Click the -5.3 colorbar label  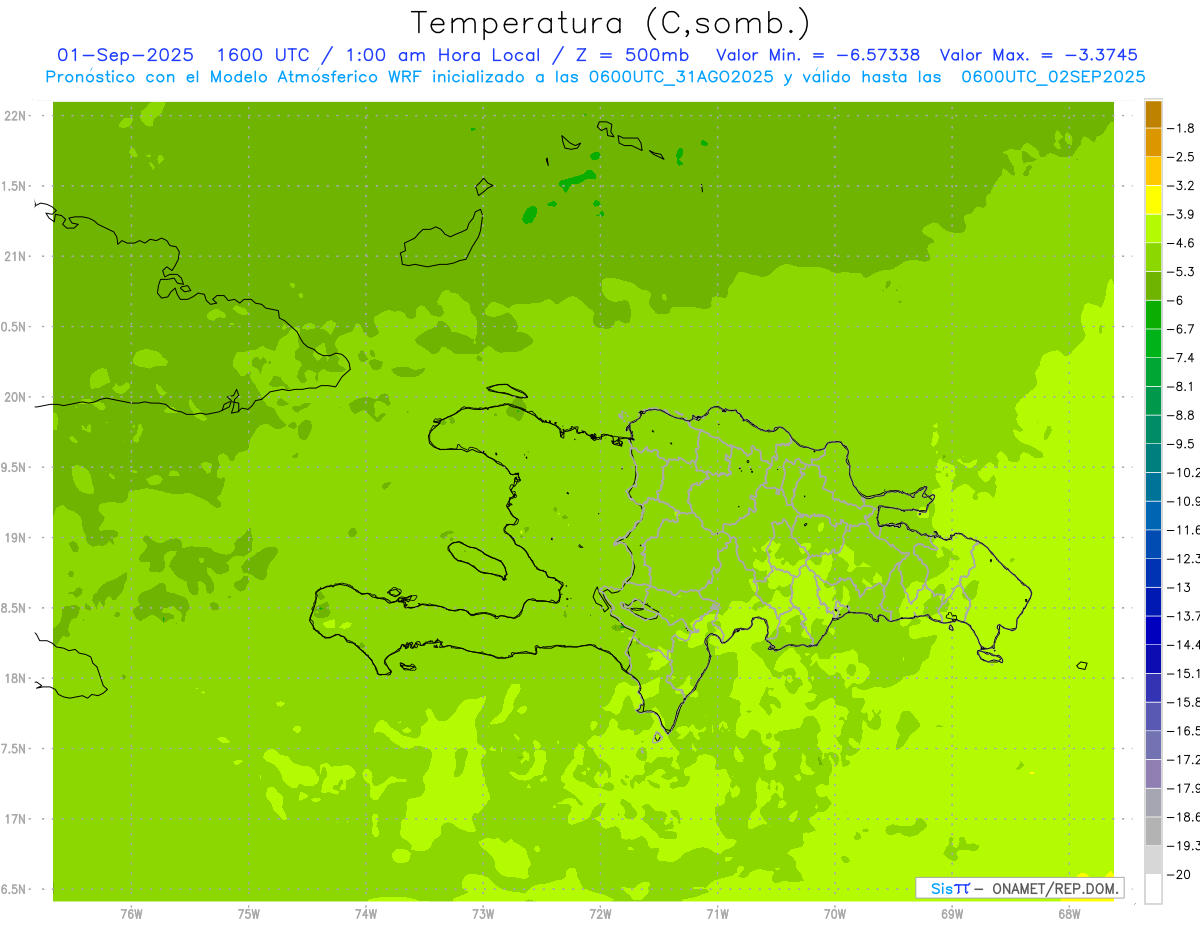[x=1181, y=272]
